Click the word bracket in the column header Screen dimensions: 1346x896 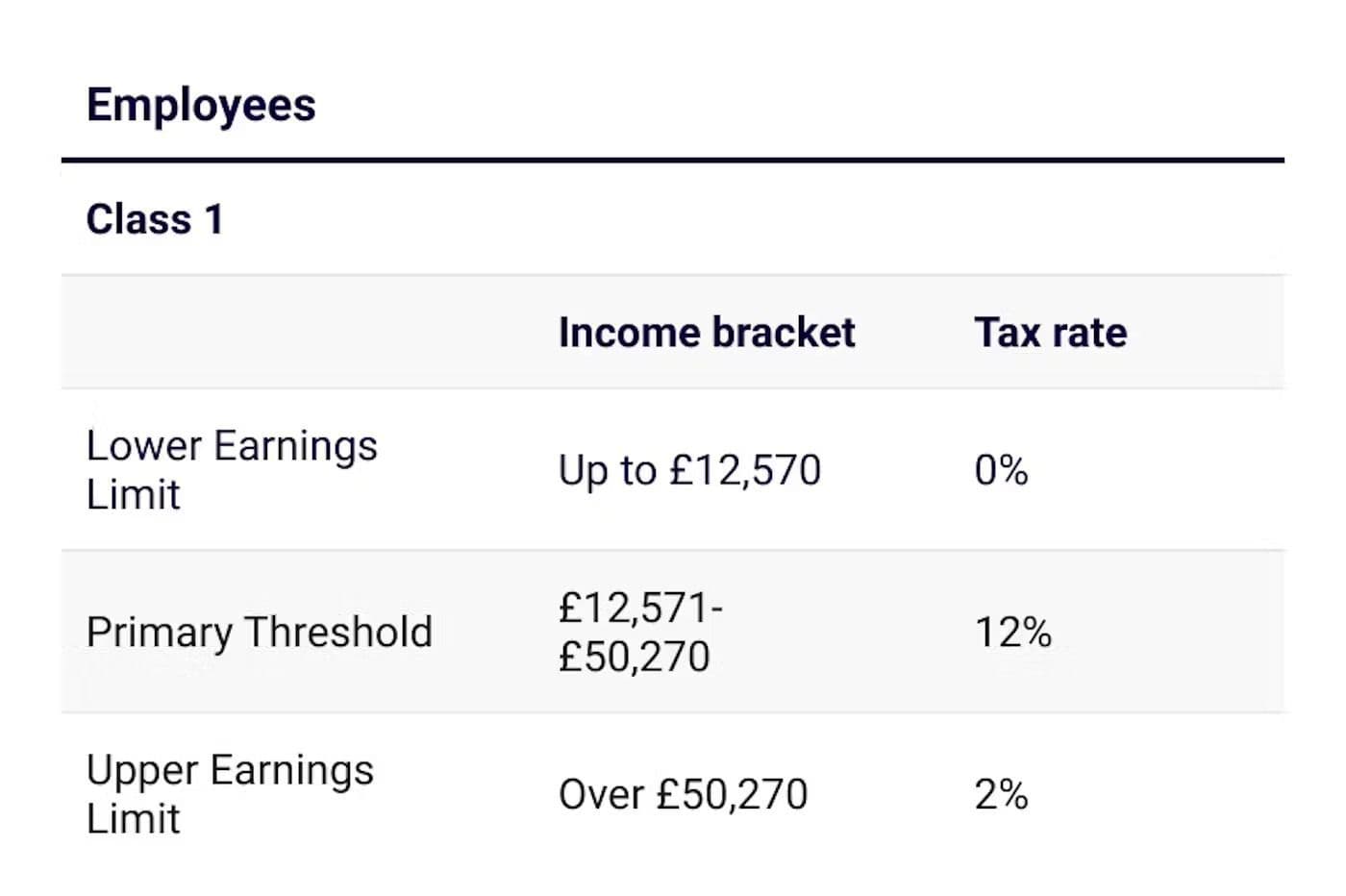(784, 333)
